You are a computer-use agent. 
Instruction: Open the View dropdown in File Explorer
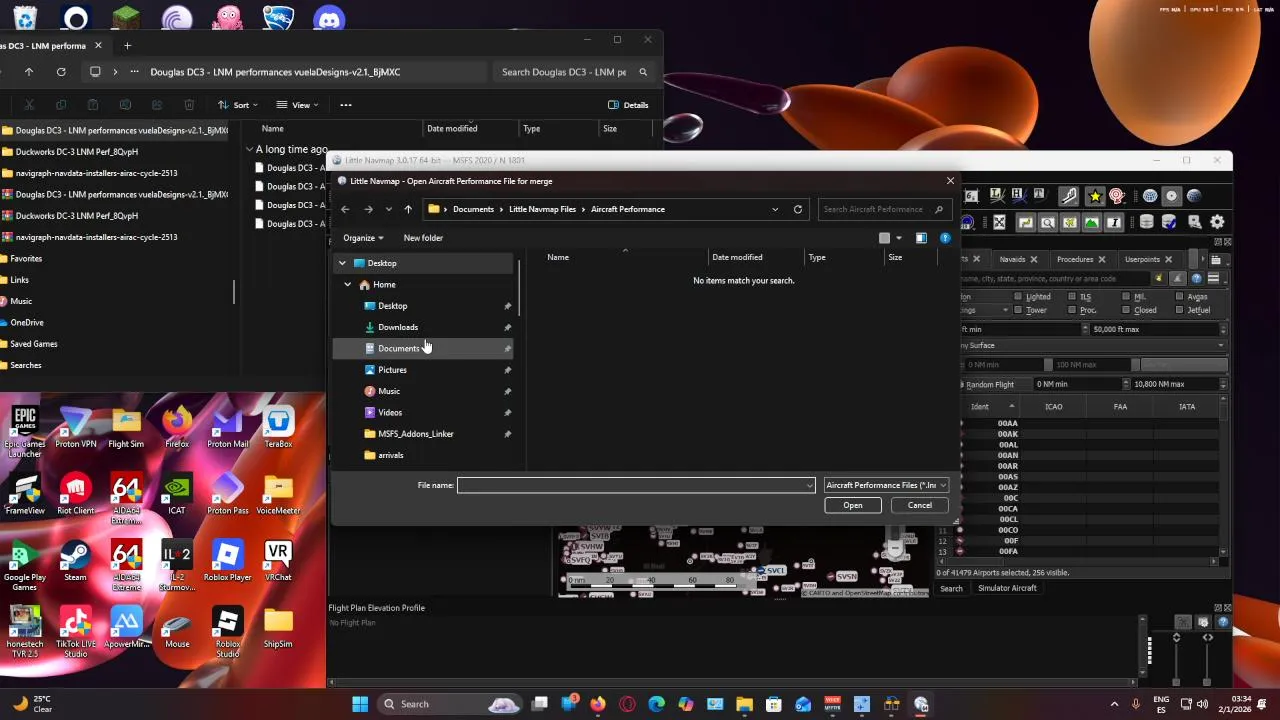(x=297, y=105)
